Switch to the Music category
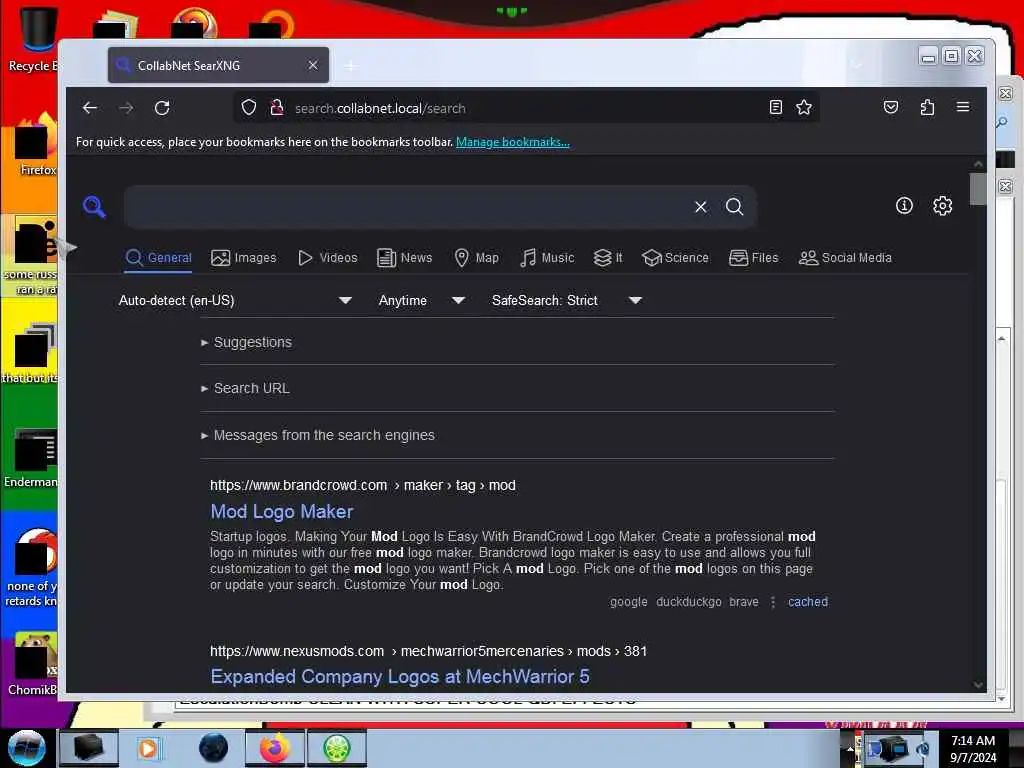The width and height of the screenshot is (1024, 768). tap(547, 258)
